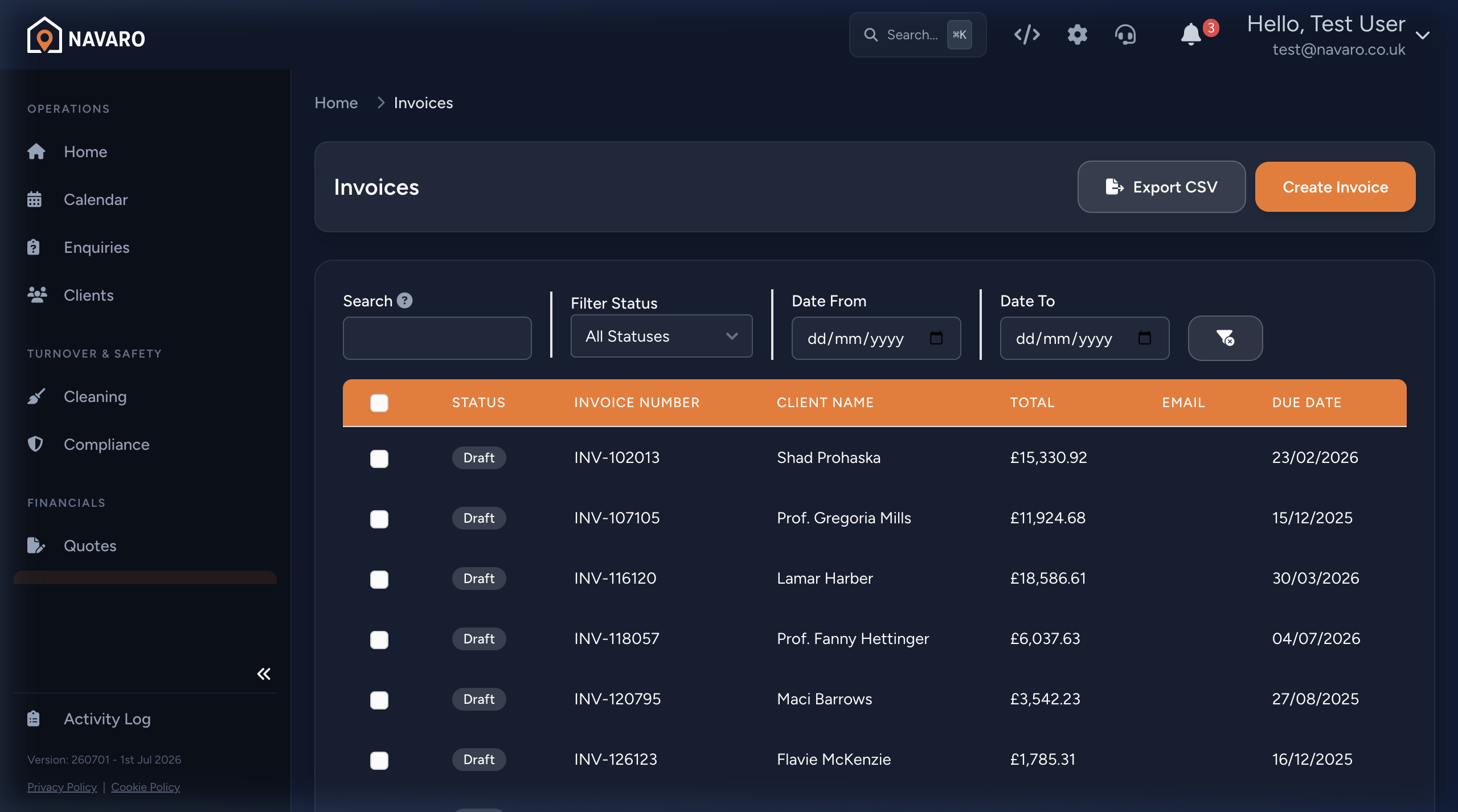Image resolution: width=1458 pixels, height=812 pixels.
Task: Clear filters using the funnel icon button
Action: click(x=1225, y=338)
